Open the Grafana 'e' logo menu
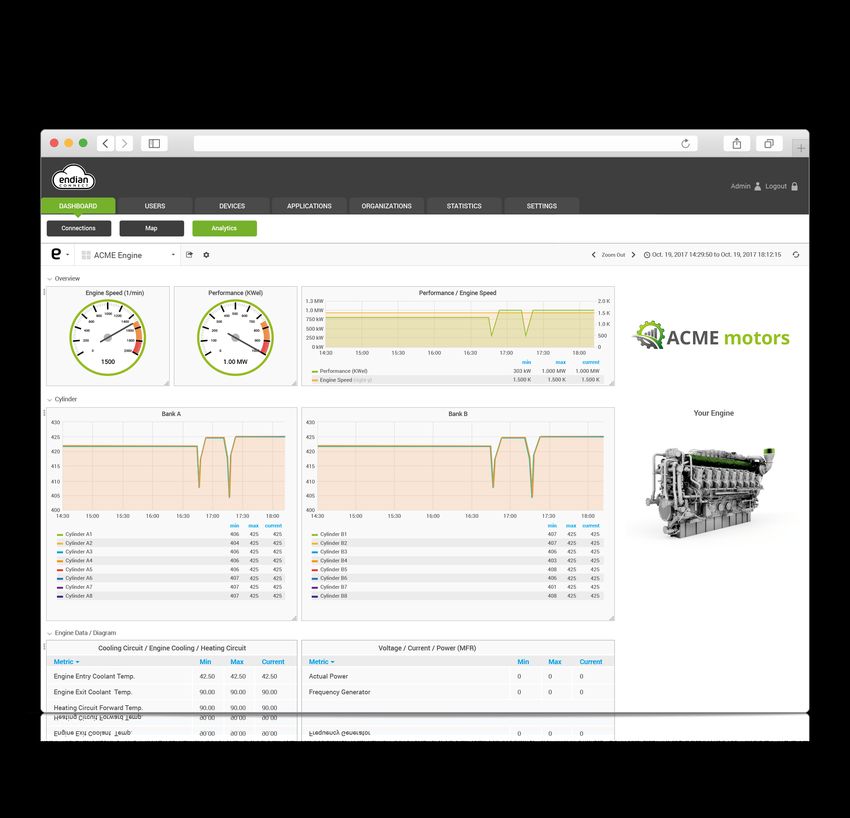The image size is (850, 818). click(59, 254)
